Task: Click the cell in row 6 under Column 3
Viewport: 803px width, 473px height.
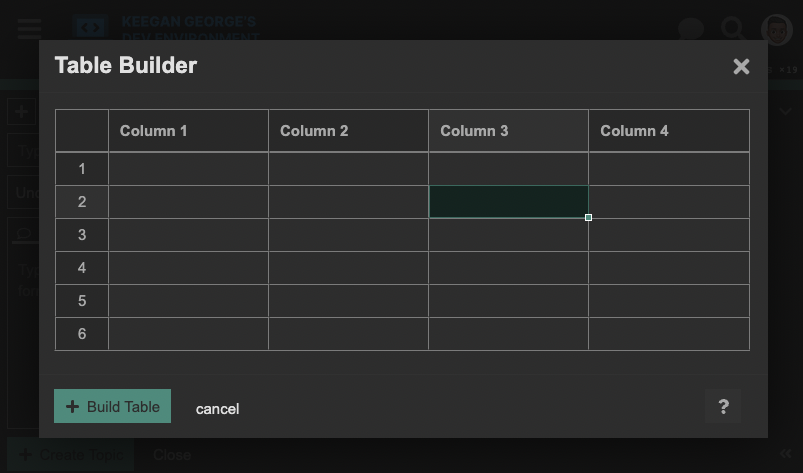Action: coord(509,334)
